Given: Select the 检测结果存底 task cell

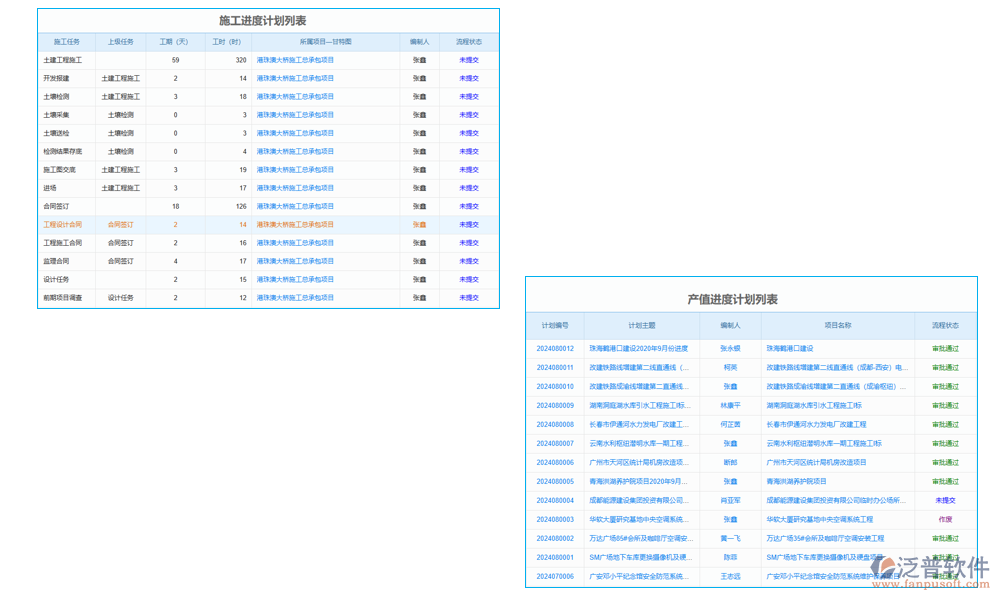Looking at the screenshot, I should tap(62, 152).
